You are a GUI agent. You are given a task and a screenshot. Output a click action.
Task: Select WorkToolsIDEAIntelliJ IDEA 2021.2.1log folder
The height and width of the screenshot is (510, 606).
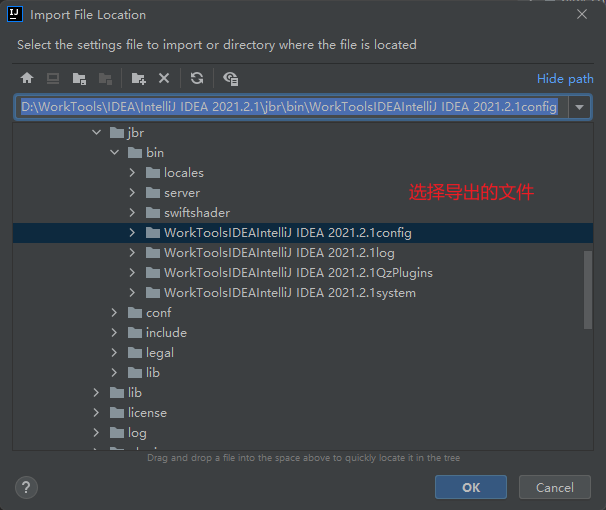303,253
